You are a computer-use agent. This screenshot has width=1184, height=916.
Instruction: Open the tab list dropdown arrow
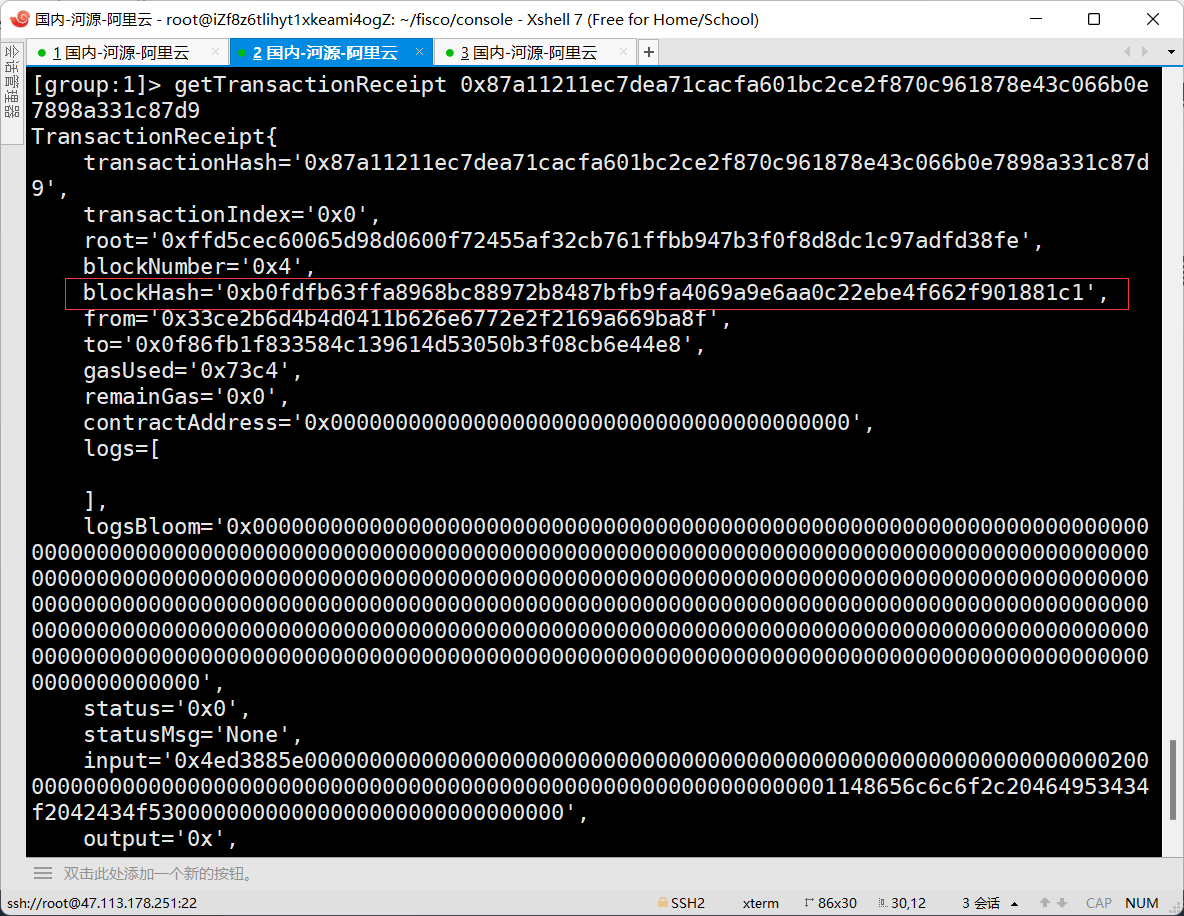[x=1171, y=52]
